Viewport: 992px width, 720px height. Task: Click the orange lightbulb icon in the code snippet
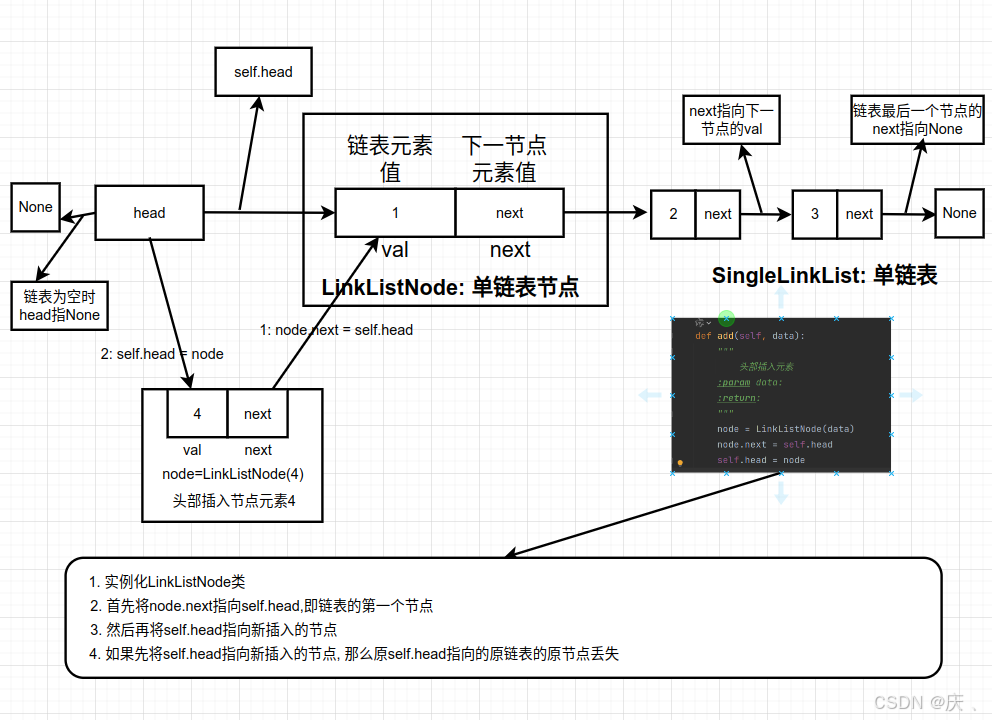(680, 462)
